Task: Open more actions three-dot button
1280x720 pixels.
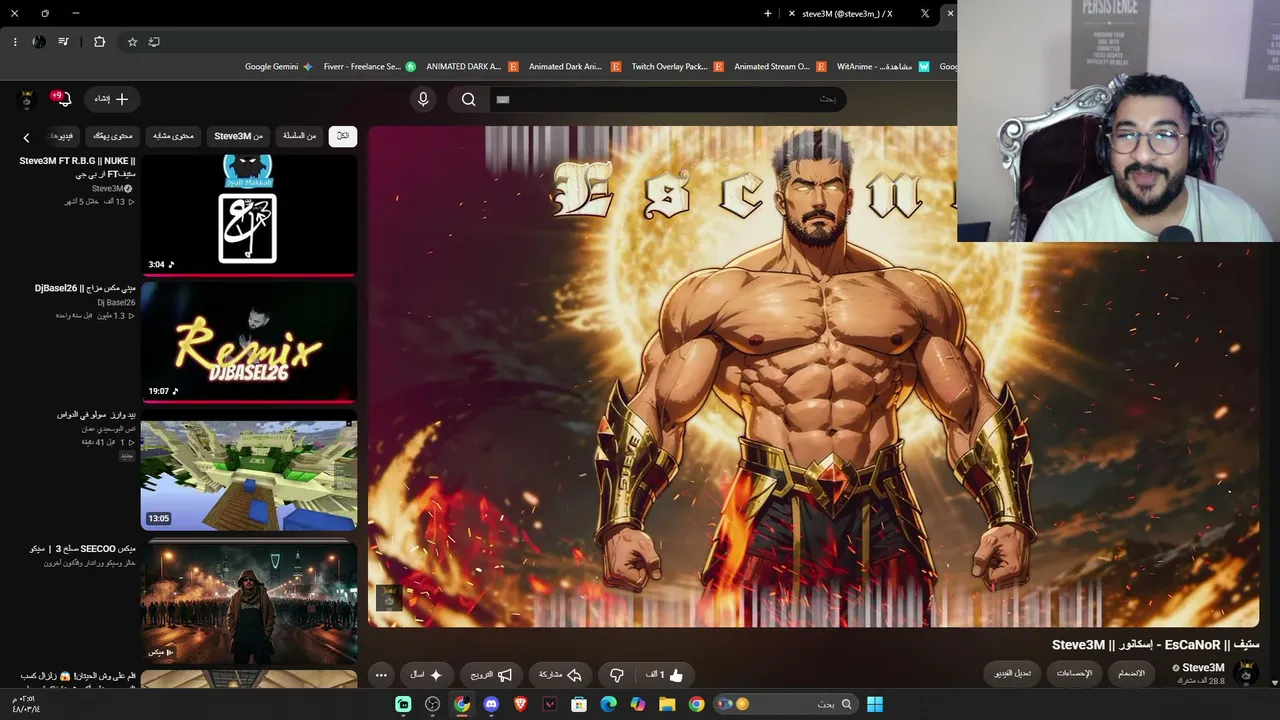Action: tap(381, 675)
